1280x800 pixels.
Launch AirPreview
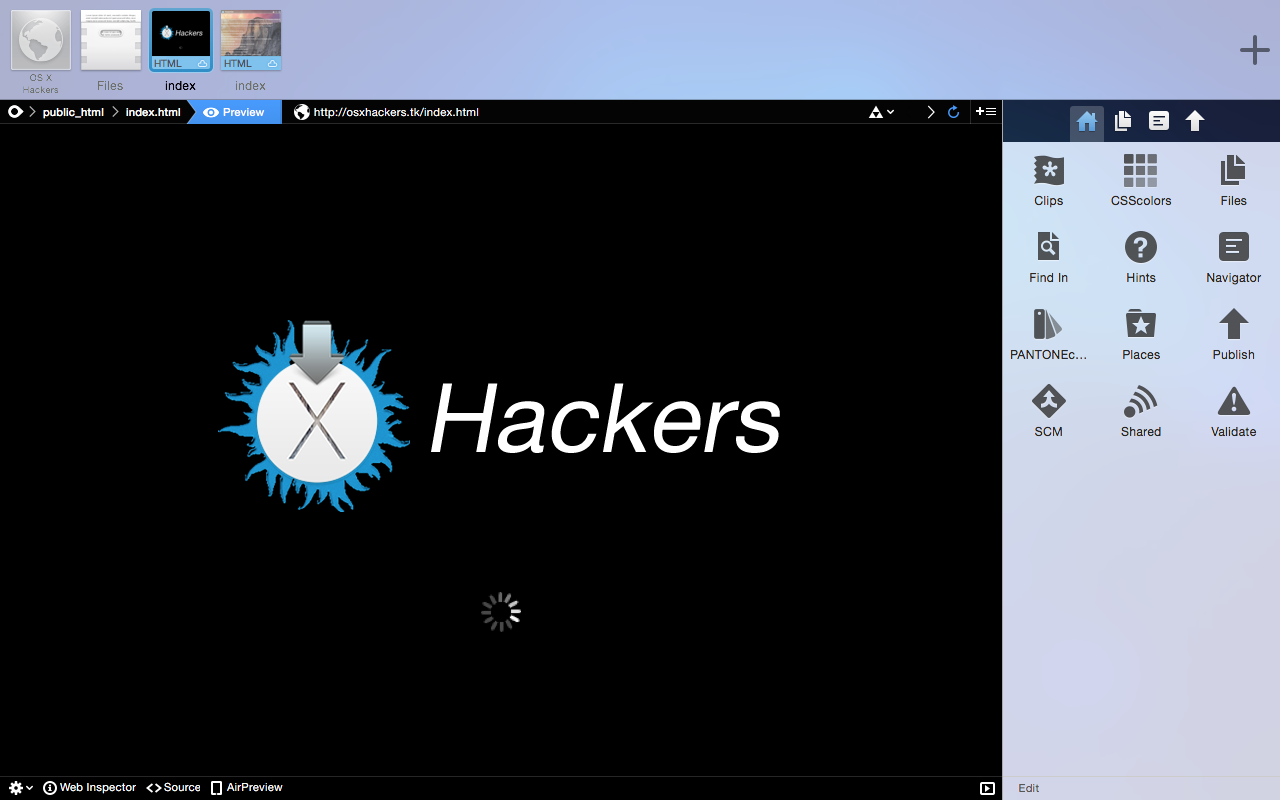pyautogui.click(x=247, y=788)
